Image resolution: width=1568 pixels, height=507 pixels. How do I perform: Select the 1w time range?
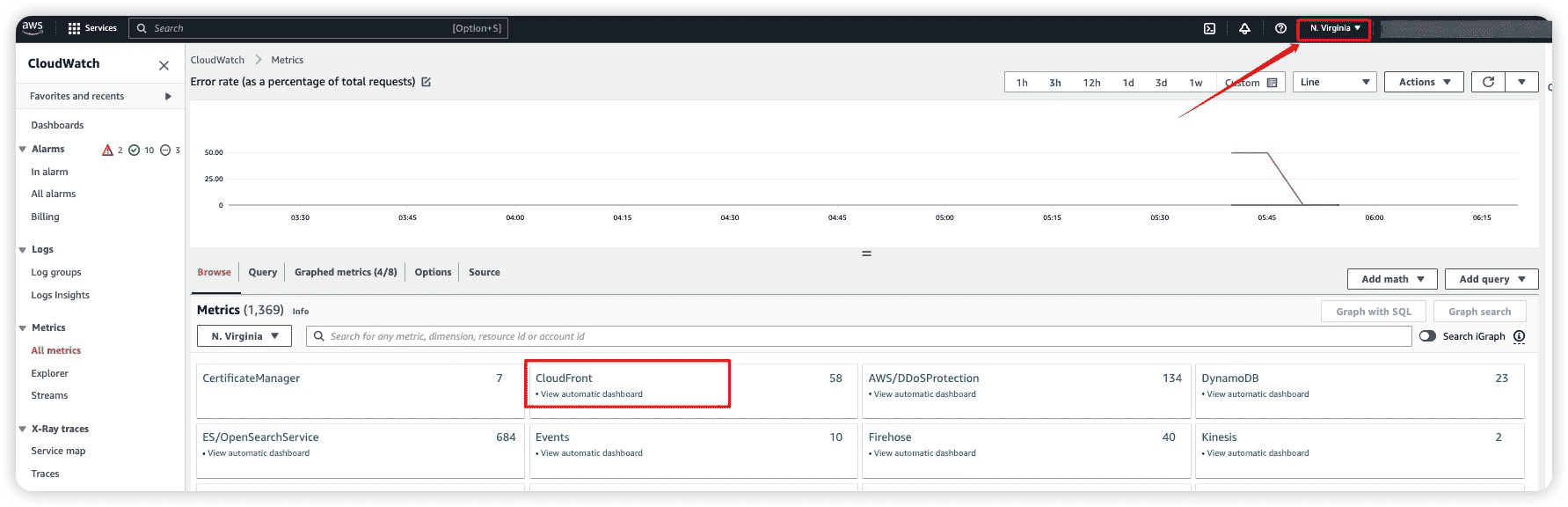1195,83
